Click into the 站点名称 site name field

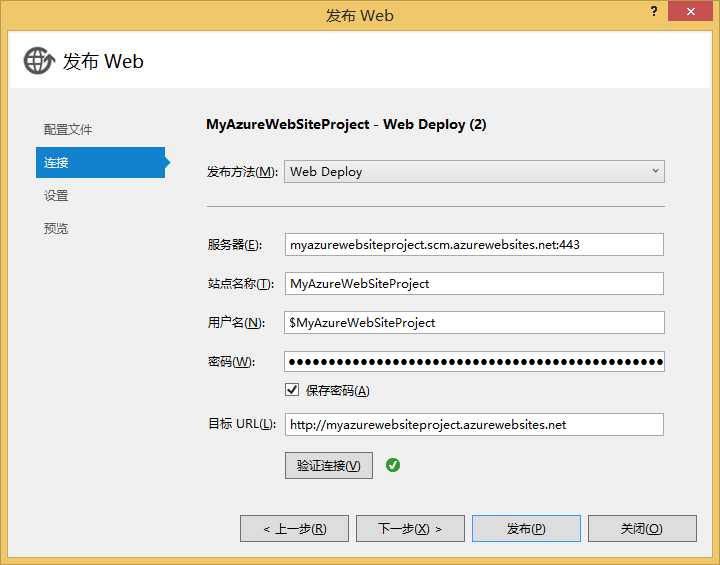(474, 283)
